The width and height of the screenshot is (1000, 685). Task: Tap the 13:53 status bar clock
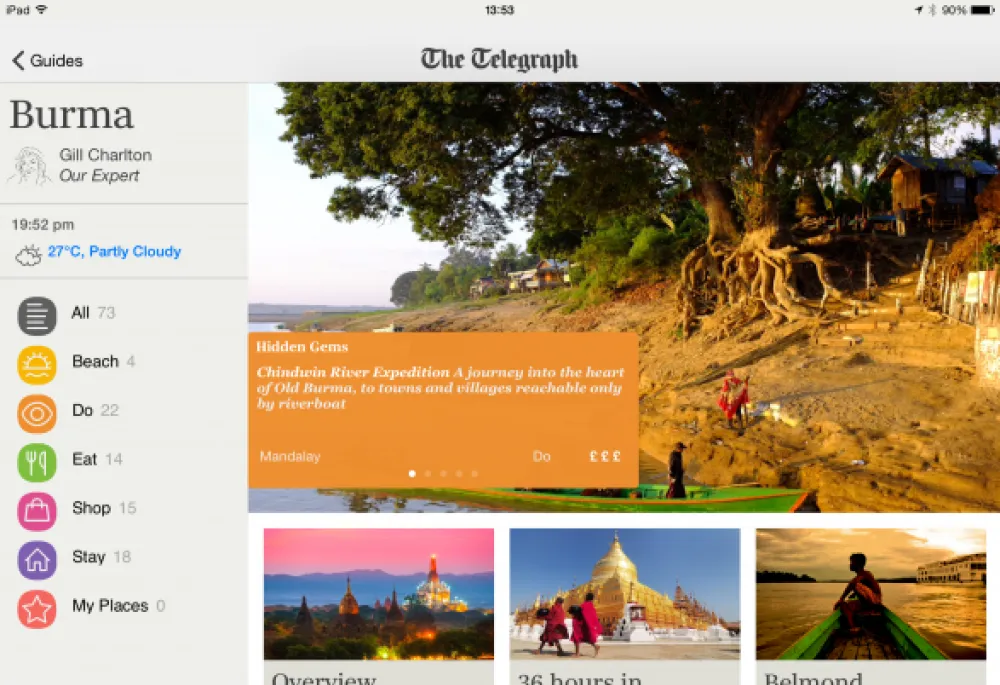coord(499,10)
